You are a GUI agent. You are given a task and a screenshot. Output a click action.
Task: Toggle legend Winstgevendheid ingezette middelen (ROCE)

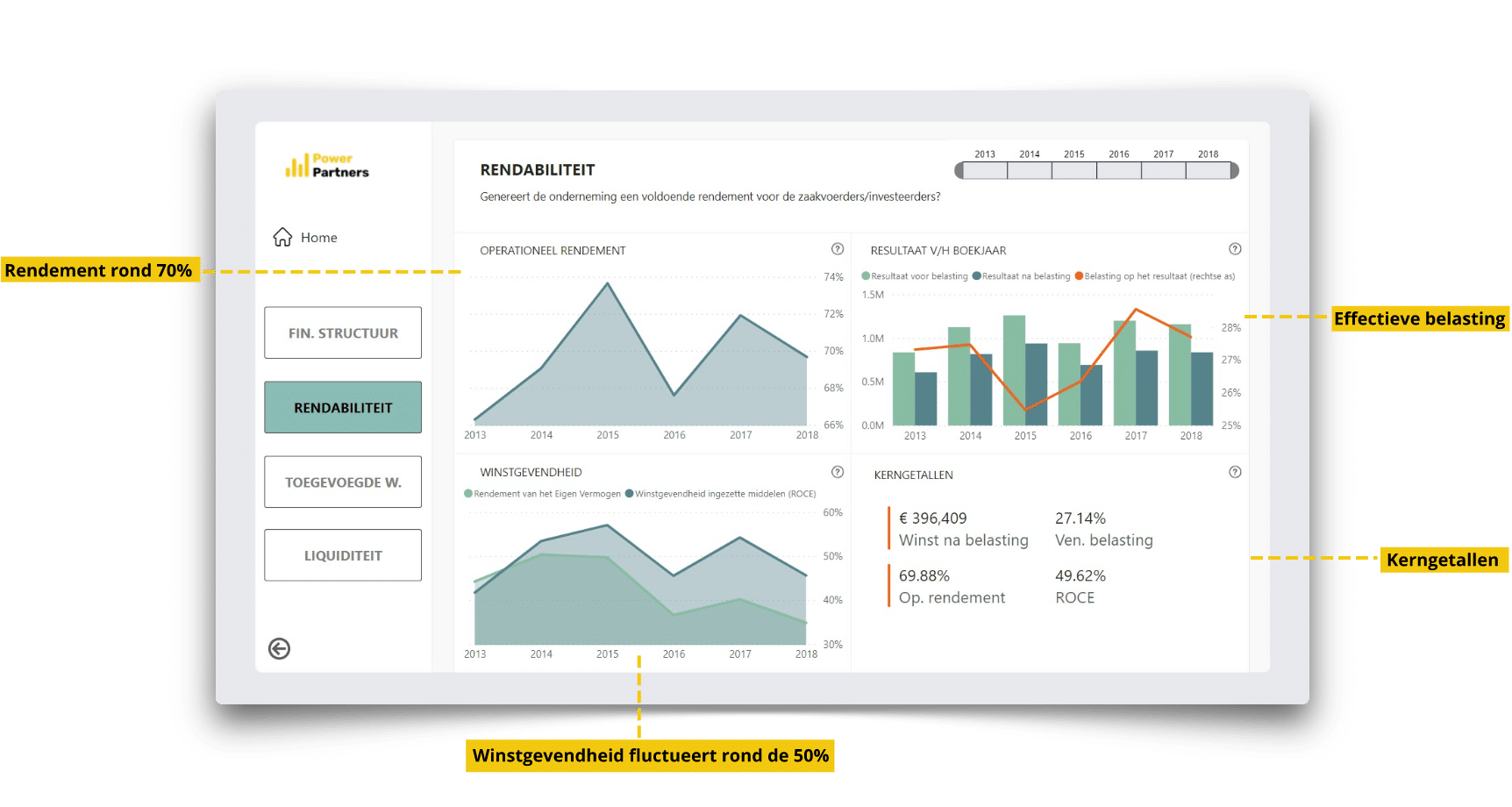click(x=720, y=494)
